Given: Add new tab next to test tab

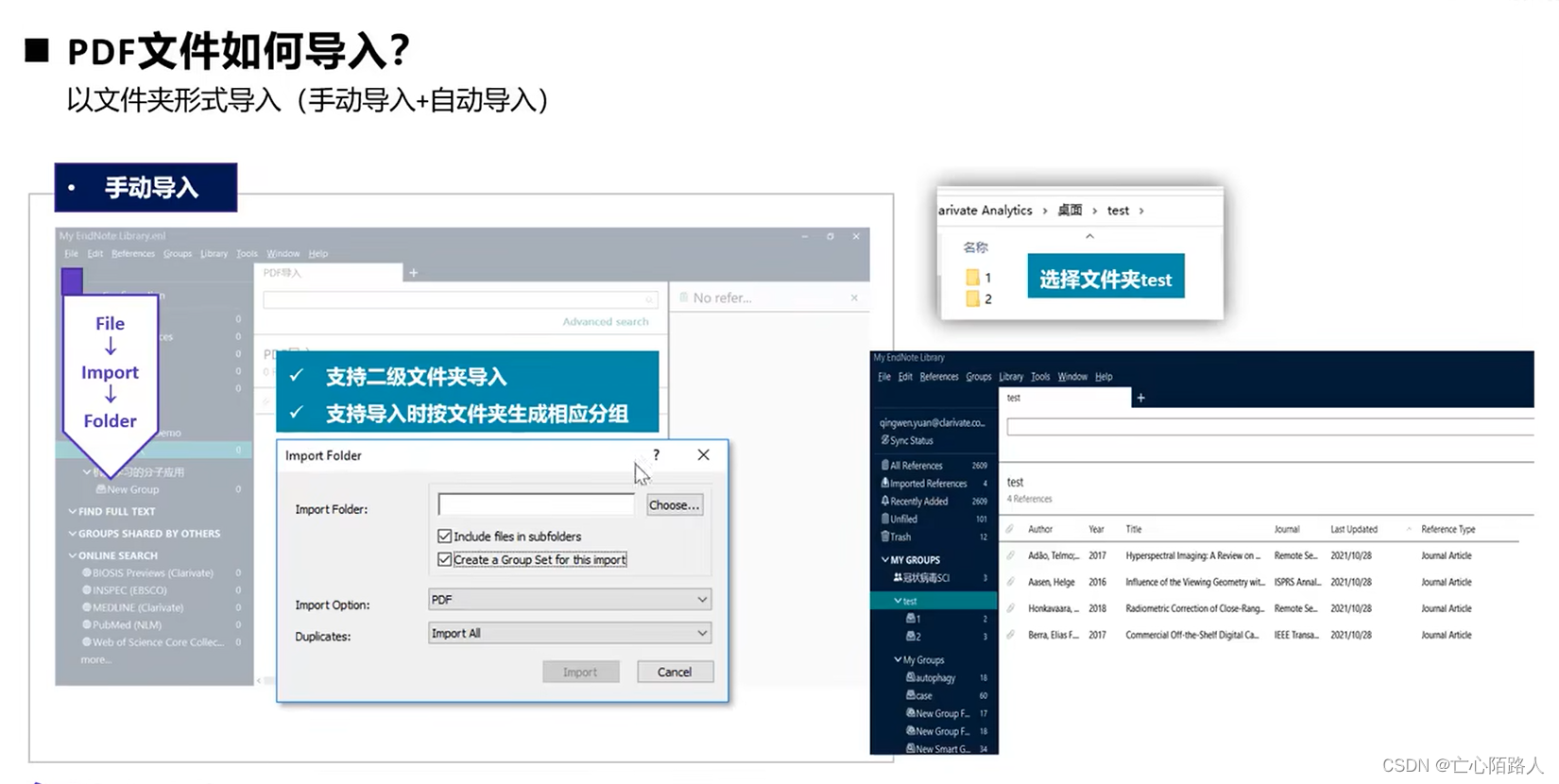Looking at the screenshot, I should [x=1140, y=398].
